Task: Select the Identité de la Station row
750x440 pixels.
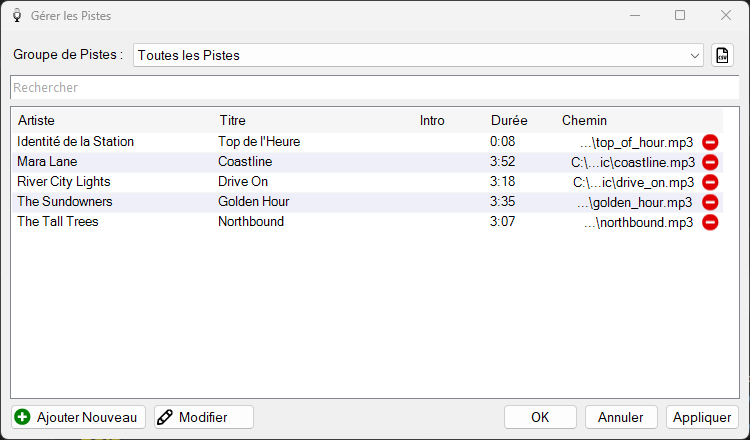Action: (x=367, y=142)
